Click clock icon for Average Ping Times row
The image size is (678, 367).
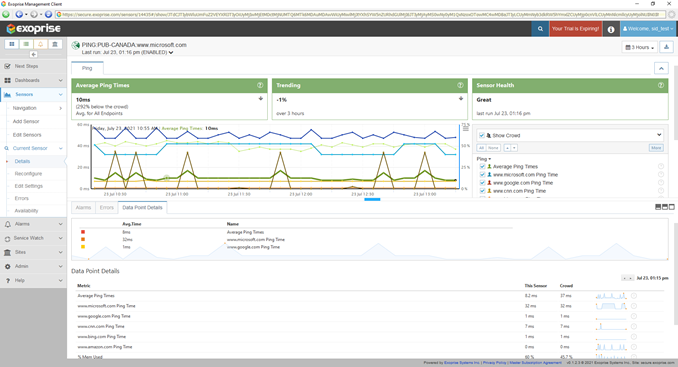click(x=633, y=296)
